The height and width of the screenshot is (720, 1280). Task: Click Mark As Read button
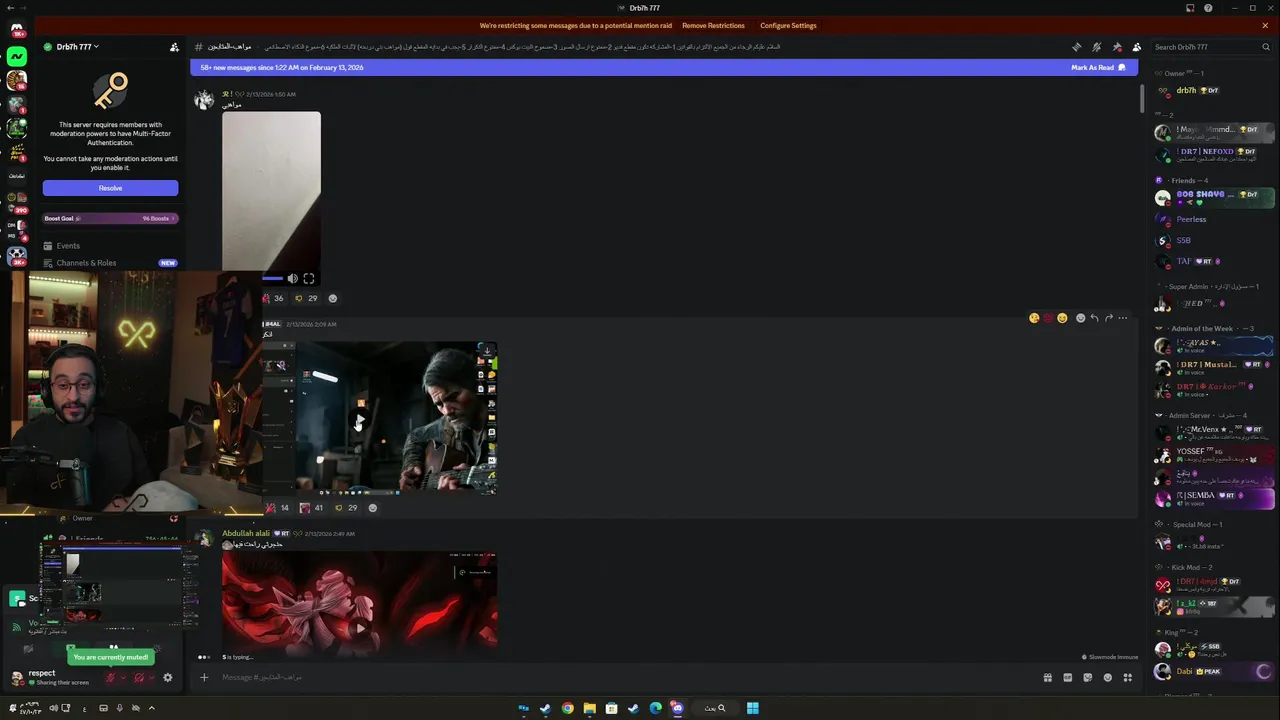(1097, 67)
